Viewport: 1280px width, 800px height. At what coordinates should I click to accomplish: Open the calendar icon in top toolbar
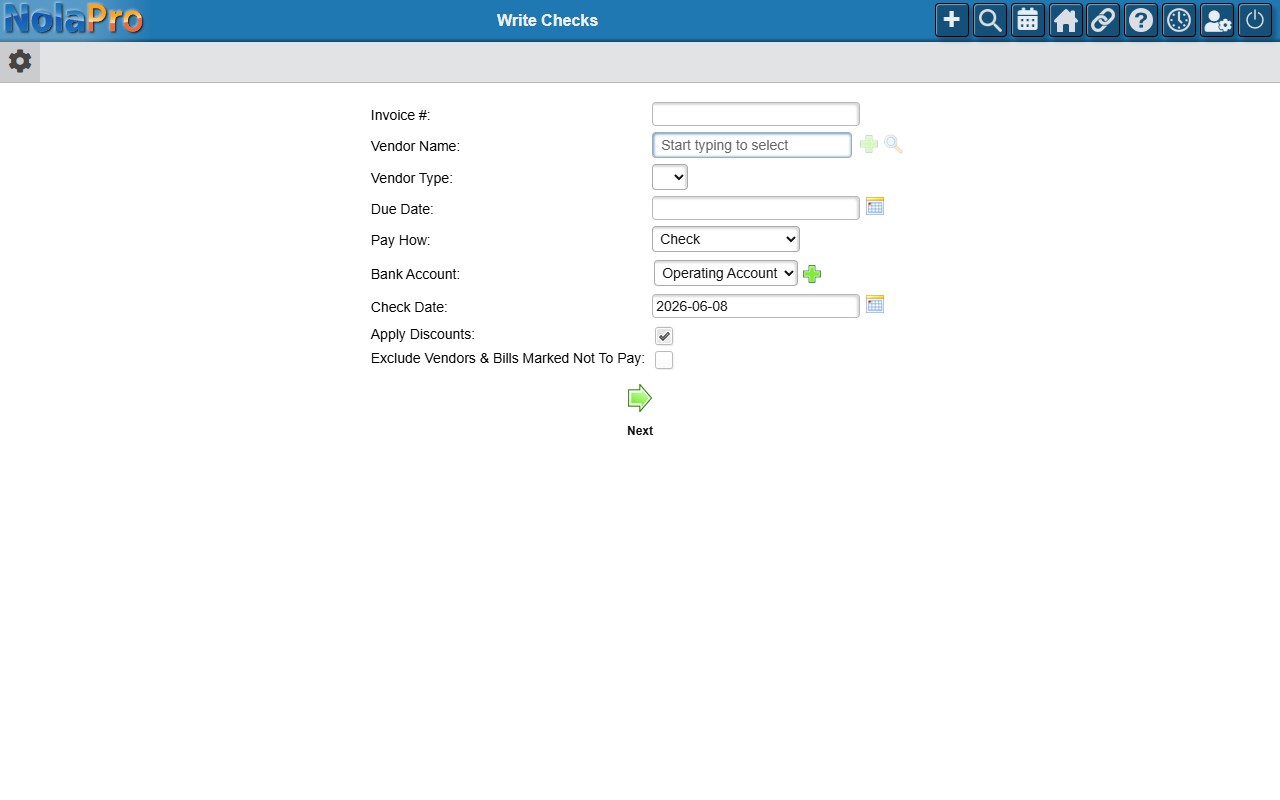click(x=1028, y=20)
